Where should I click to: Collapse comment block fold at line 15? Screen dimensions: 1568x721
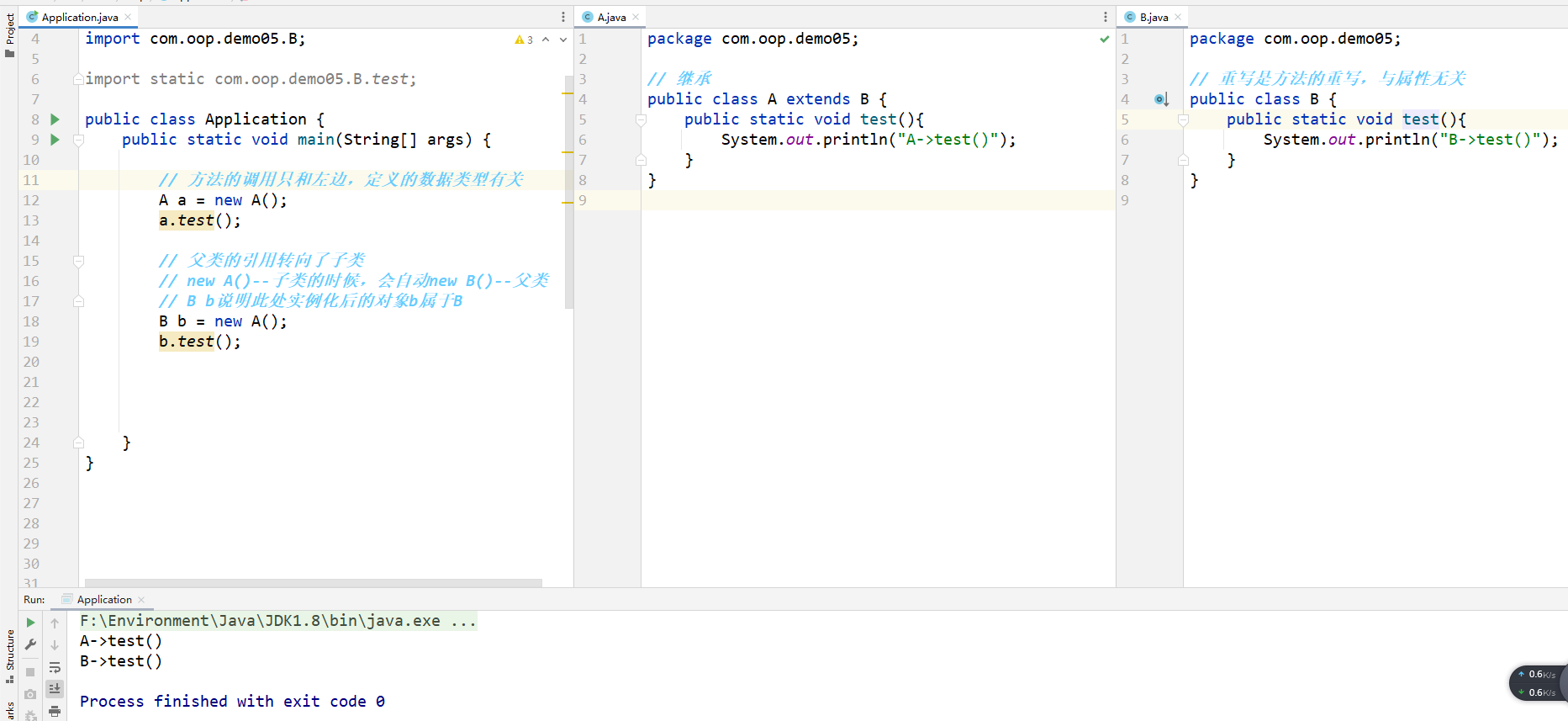pyautogui.click(x=78, y=261)
